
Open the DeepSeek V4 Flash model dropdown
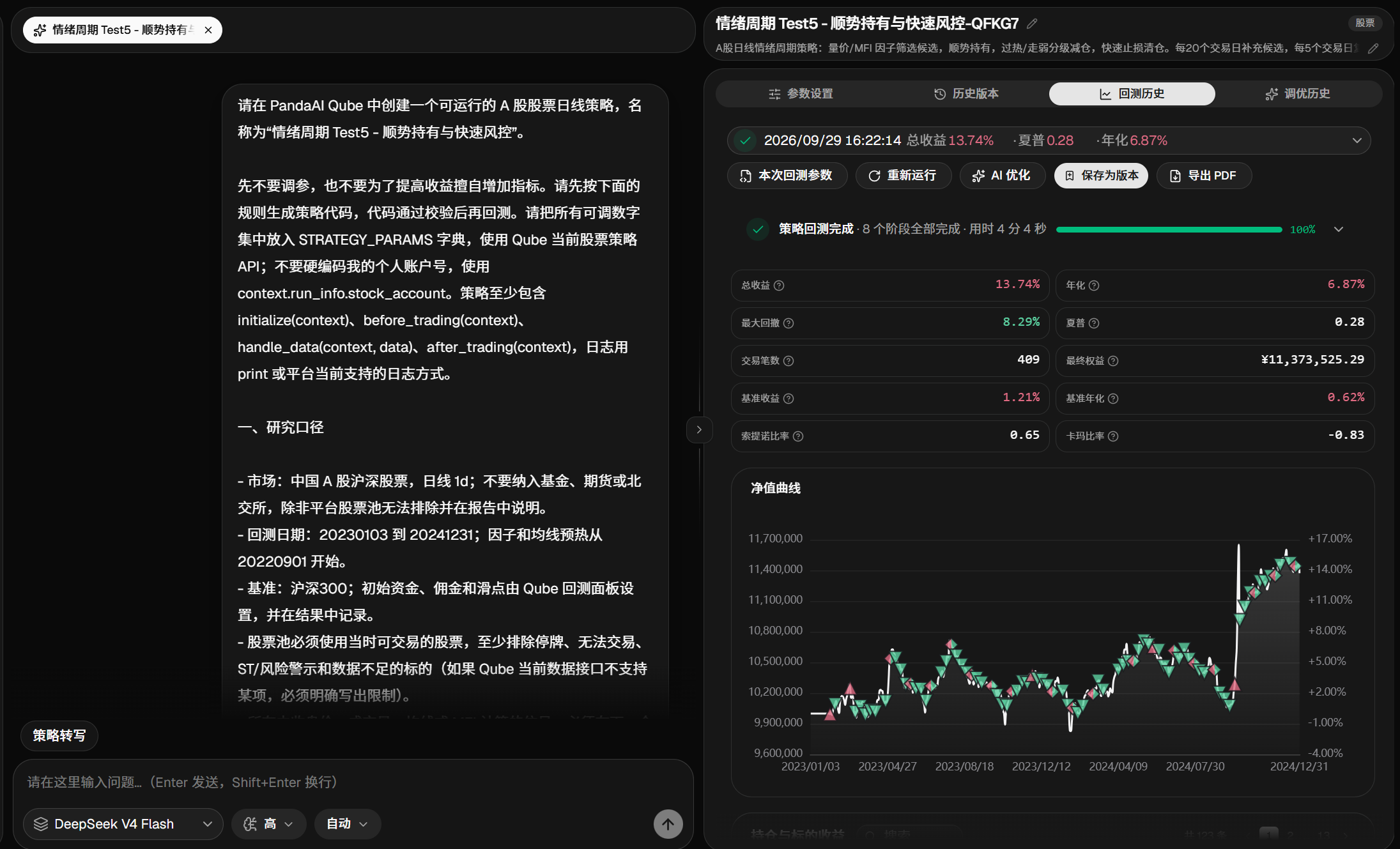click(123, 824)
